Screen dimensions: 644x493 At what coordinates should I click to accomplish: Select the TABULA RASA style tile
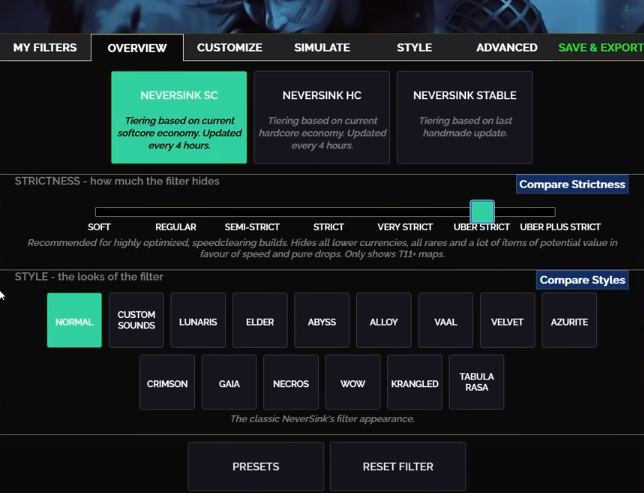[x=476, y=382]
